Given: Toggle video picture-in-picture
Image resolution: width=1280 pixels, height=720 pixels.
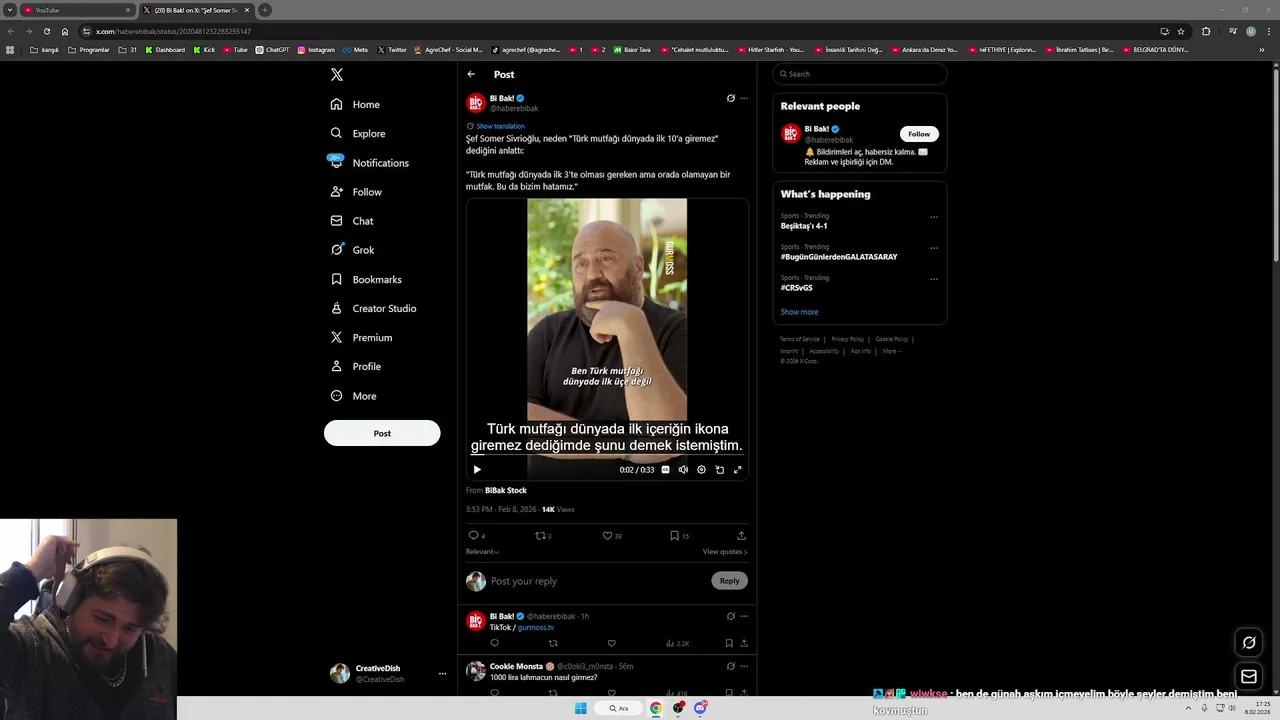Looking at the screenshot, I should (719, 469).
